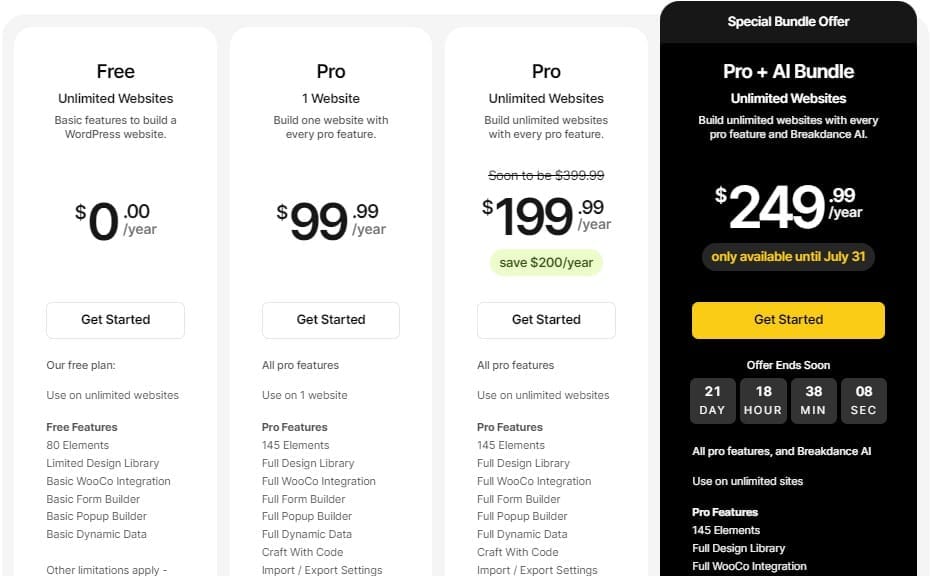
Task: Click the countdown SEC box
Action: coord(864,400)
